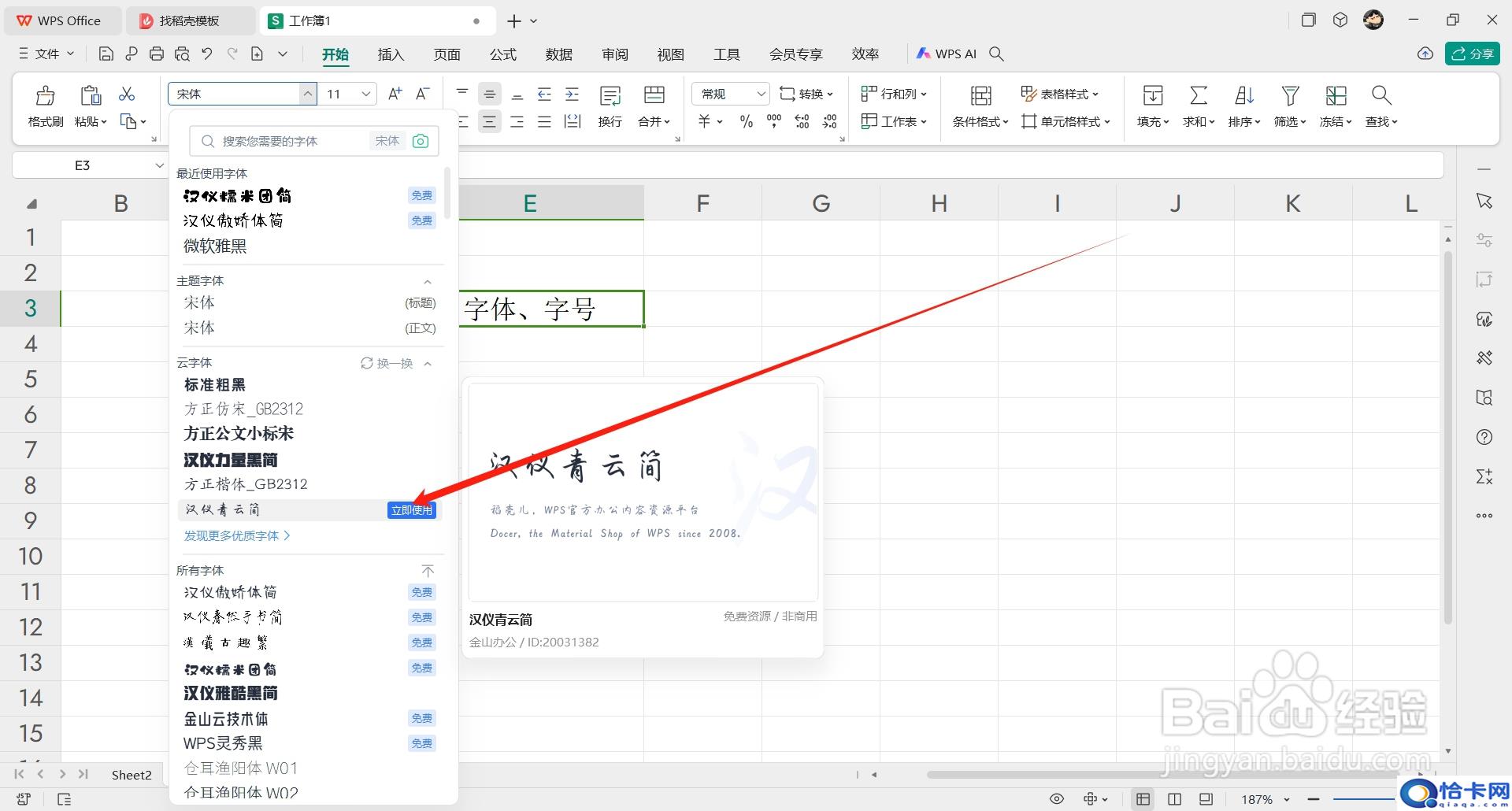Decrease font size with A- icon
Image resolution: width=1512 pixels, height=811 pixels.
click(x=423, y=94)
